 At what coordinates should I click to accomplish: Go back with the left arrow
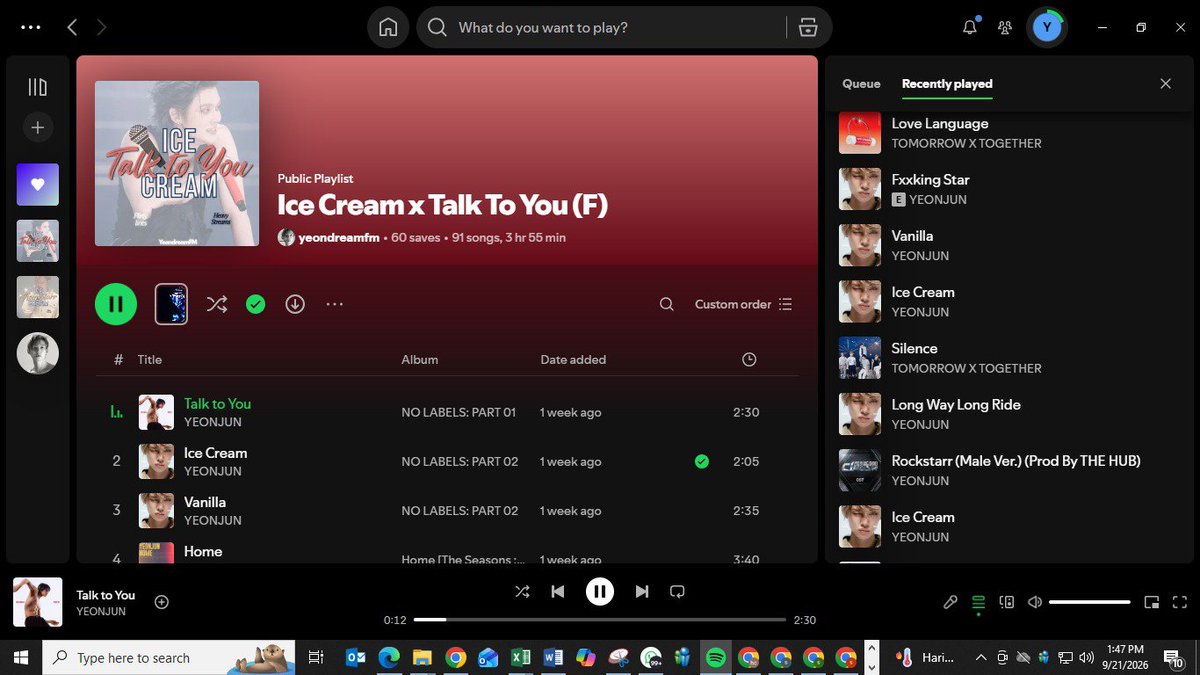click(72, 28)
